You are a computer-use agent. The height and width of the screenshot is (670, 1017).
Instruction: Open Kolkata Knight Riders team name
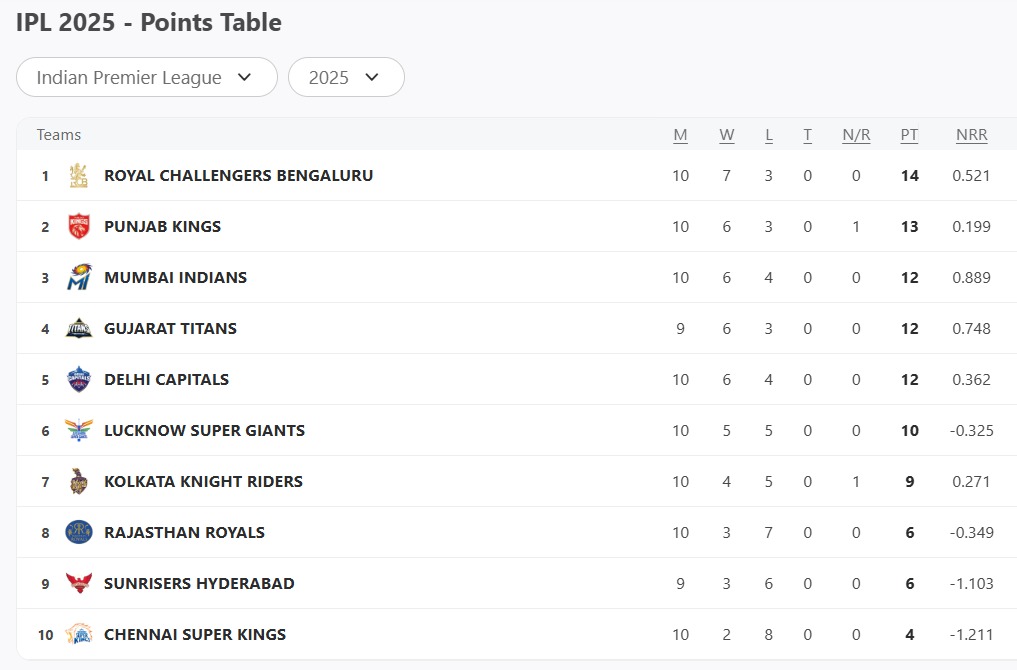pos(204,481)
